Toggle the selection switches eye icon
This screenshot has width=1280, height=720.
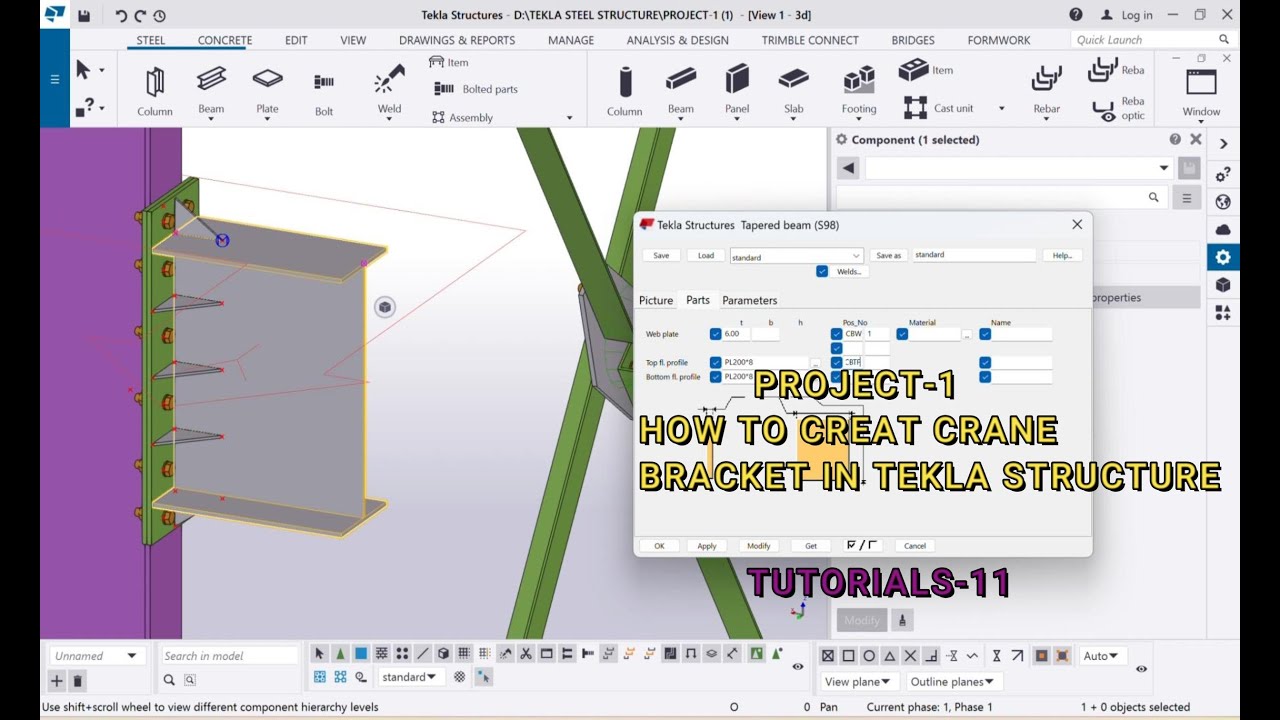(798, 666)
